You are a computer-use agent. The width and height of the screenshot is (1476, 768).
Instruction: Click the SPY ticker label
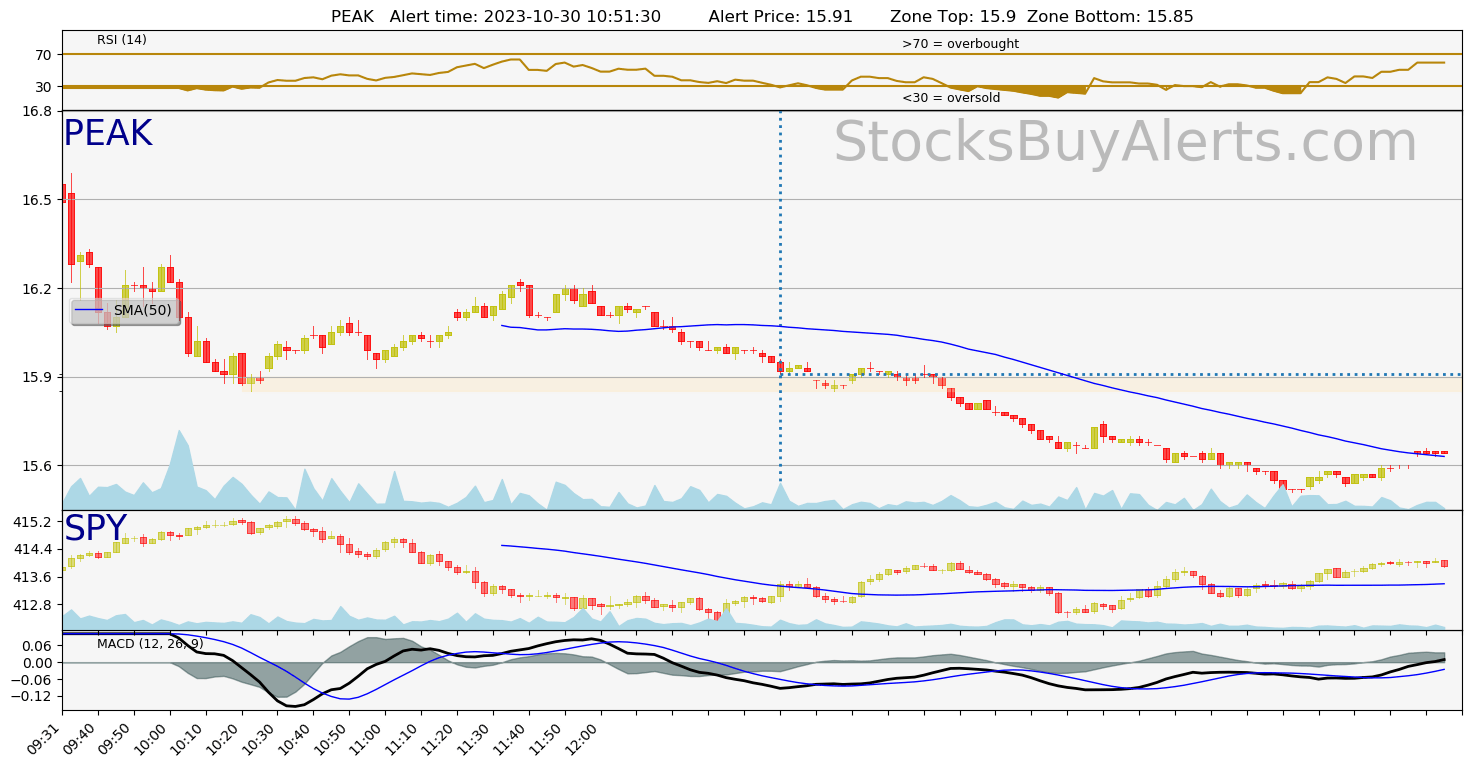(95, 528)
